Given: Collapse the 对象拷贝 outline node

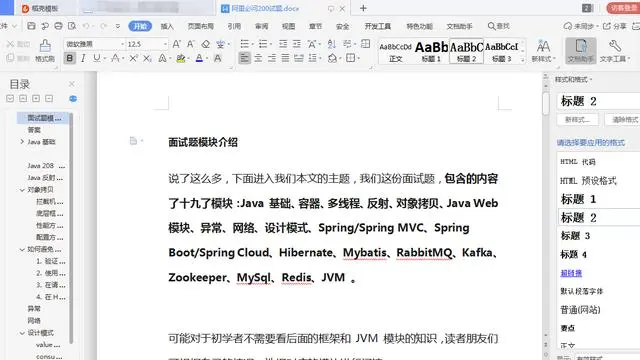Looking at the screenshot, I should pos(22,190).
